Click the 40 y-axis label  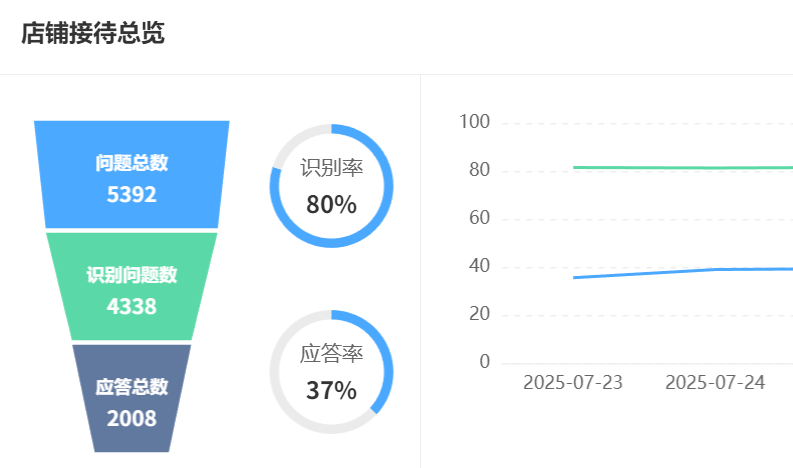pyautogui.click(x=479, y=266)
